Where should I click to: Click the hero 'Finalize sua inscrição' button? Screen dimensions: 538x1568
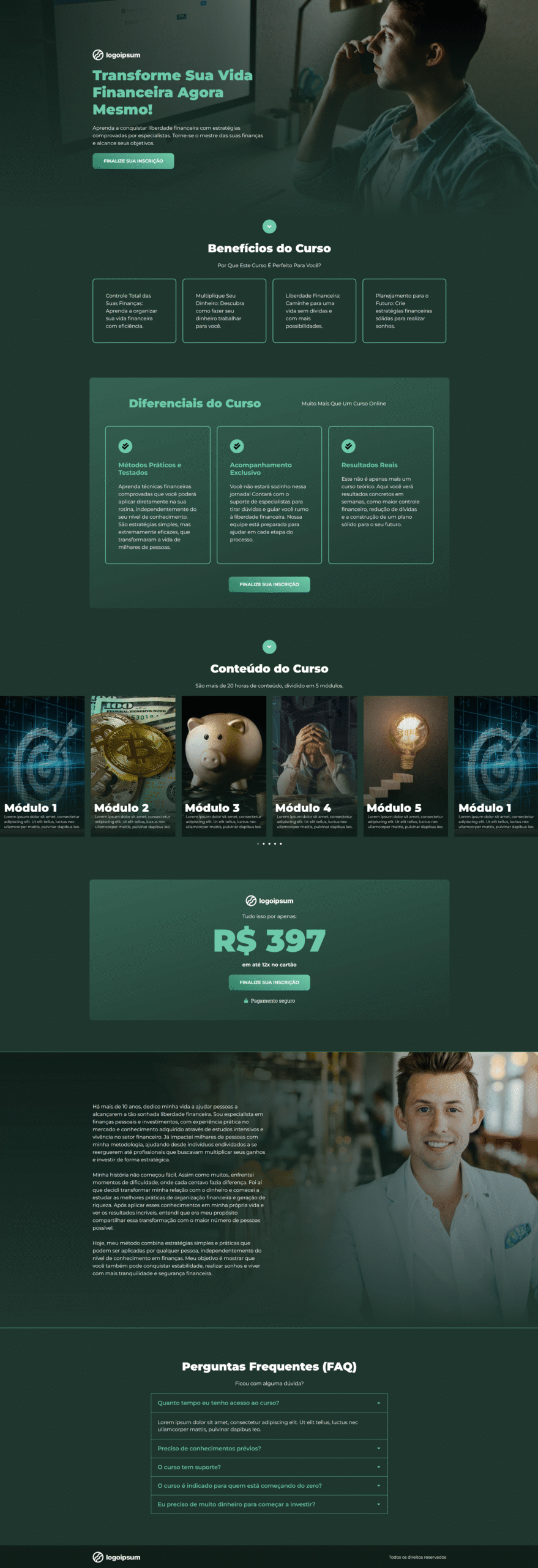[133, 161]
